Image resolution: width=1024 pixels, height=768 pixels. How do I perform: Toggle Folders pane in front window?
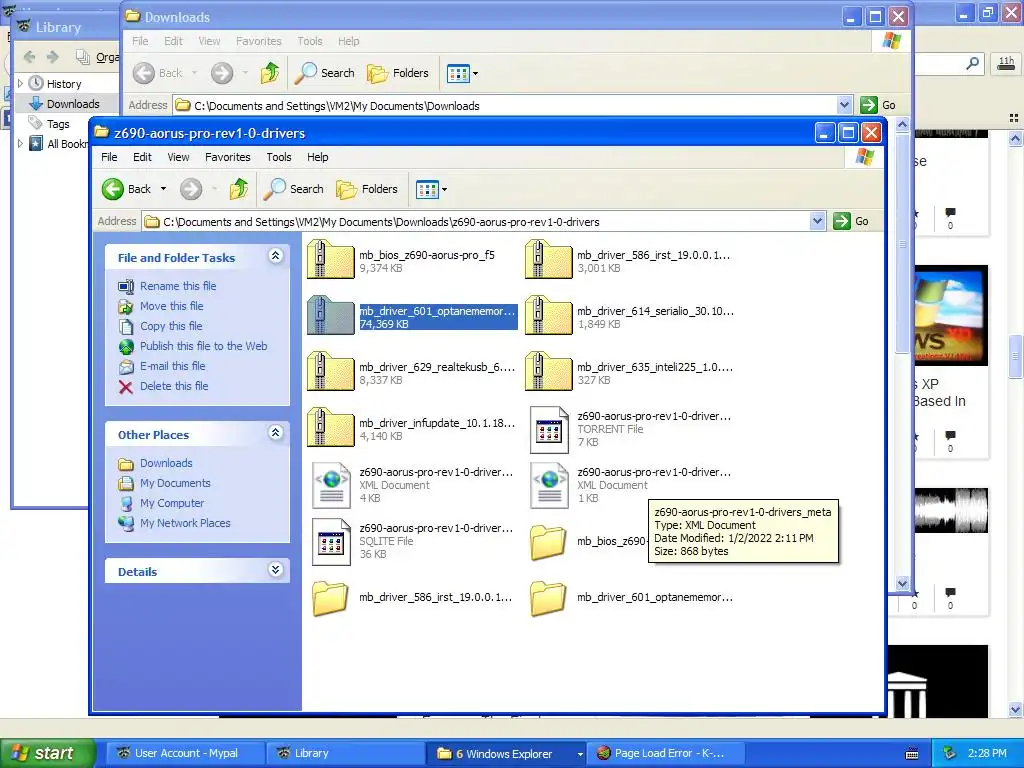point(367,189)
